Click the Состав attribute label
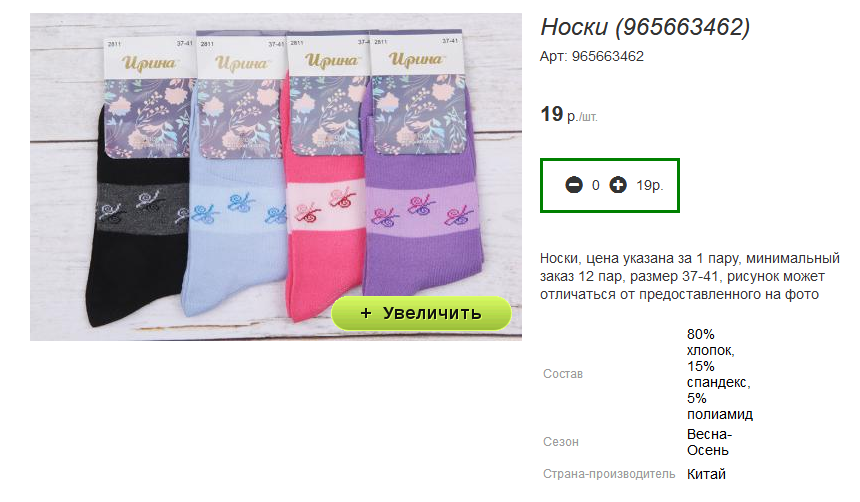The height and width of the screenshot is (502, 860). (x=563, y=374)
